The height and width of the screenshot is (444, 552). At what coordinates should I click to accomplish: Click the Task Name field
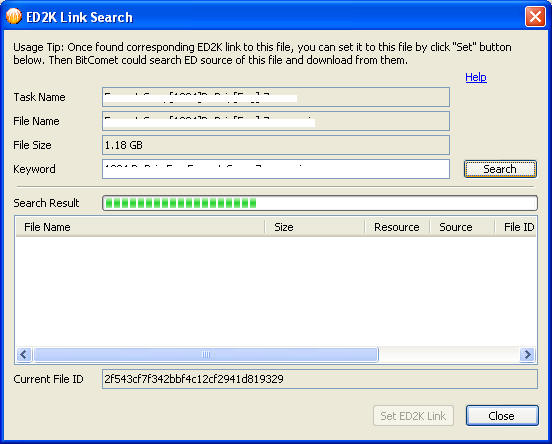(x=276, y=97)
